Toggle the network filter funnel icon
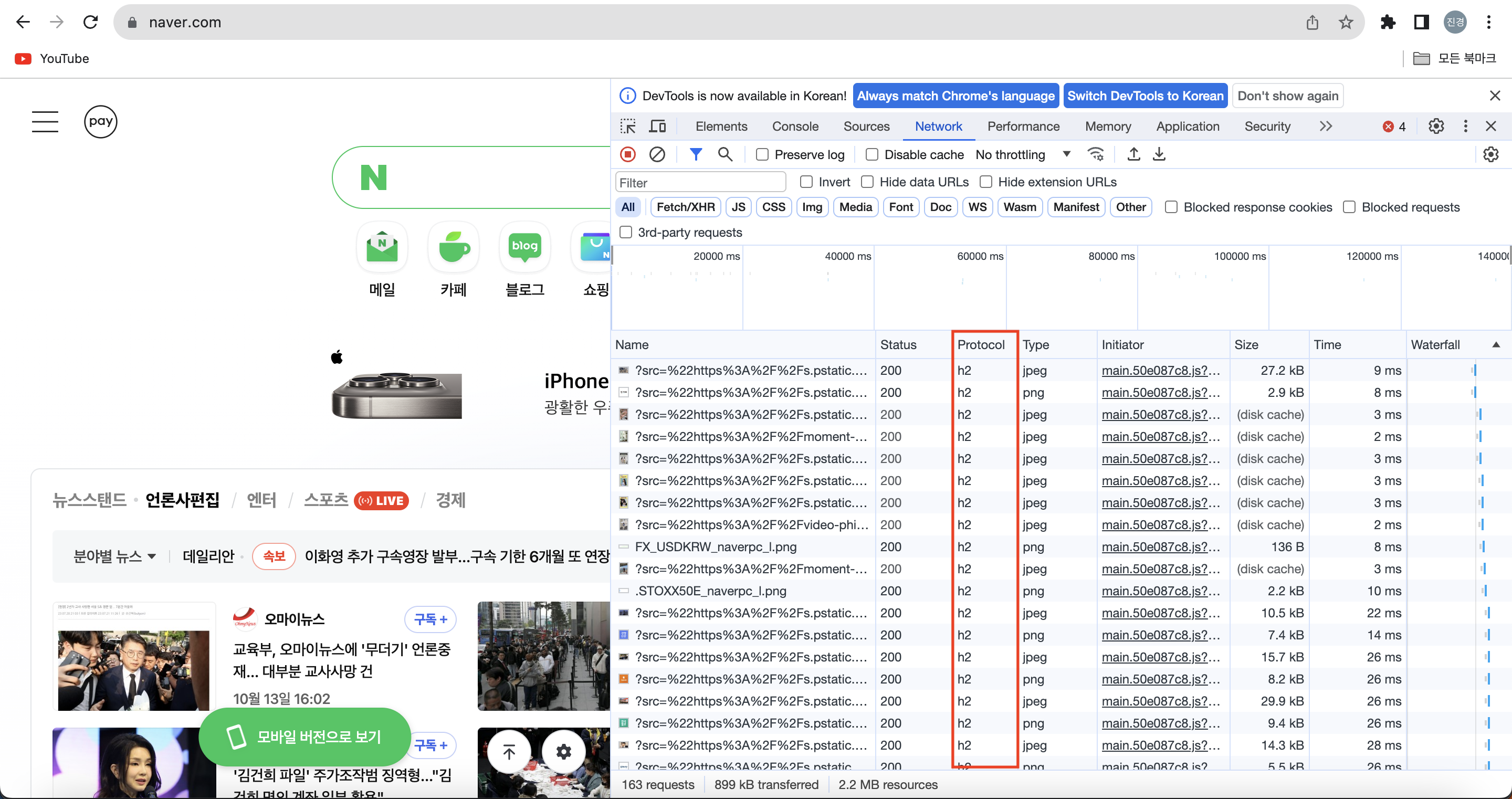 click(696, 154)
